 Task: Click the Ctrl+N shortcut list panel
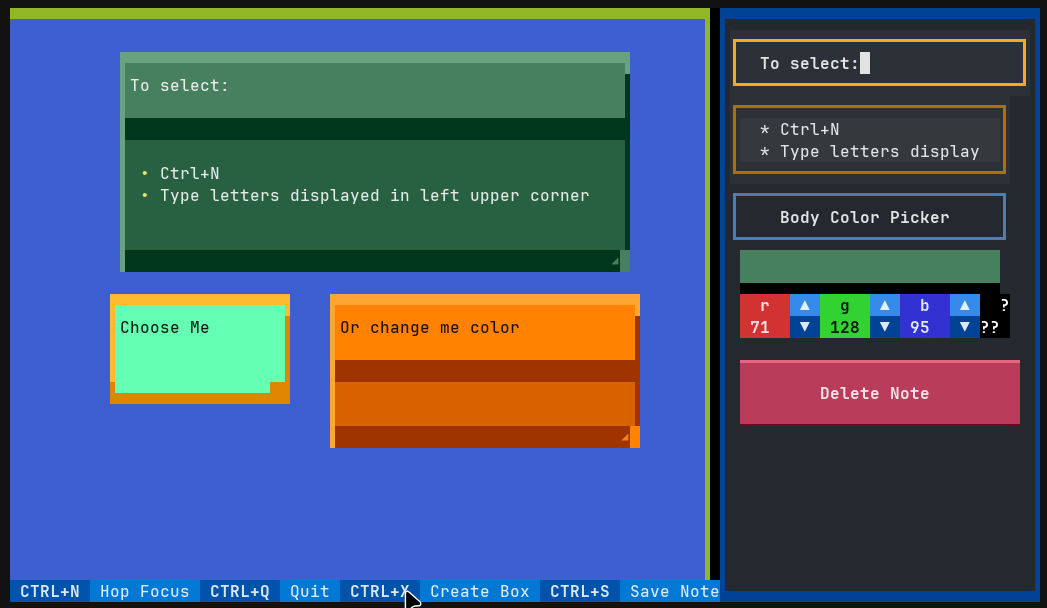coord(868,140)
